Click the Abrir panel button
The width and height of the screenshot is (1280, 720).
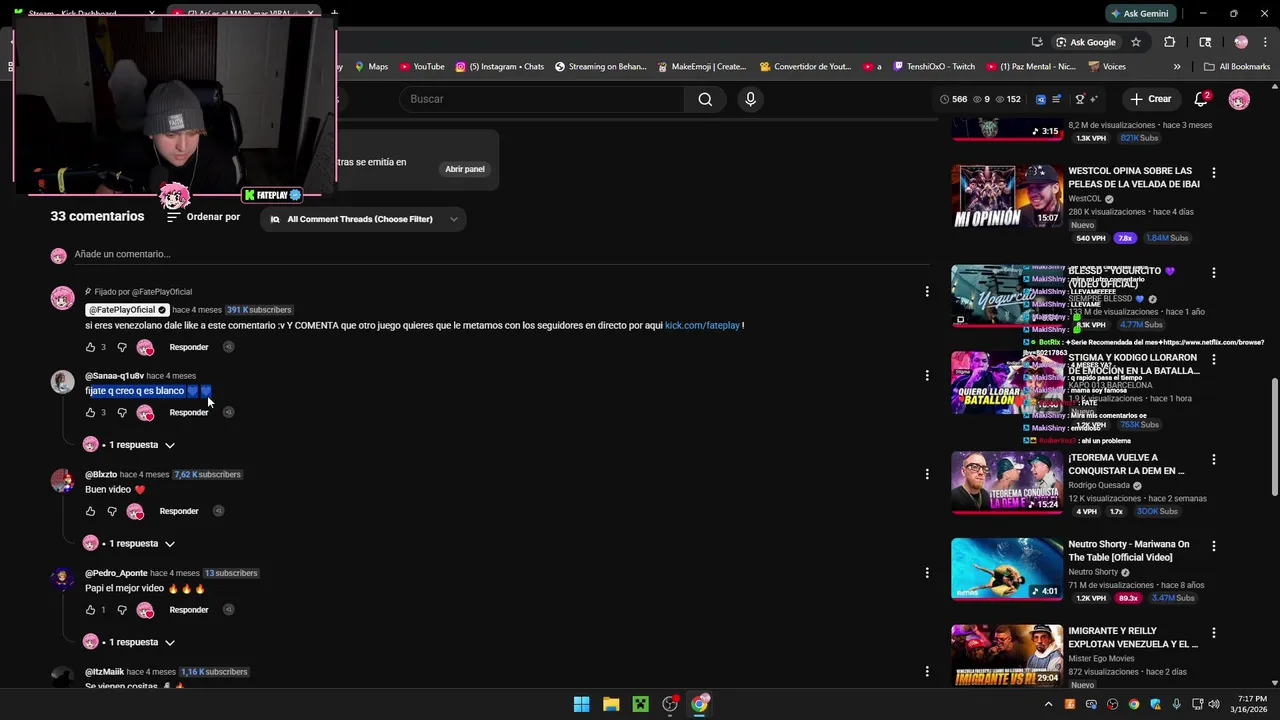click(x=465, y=169)
